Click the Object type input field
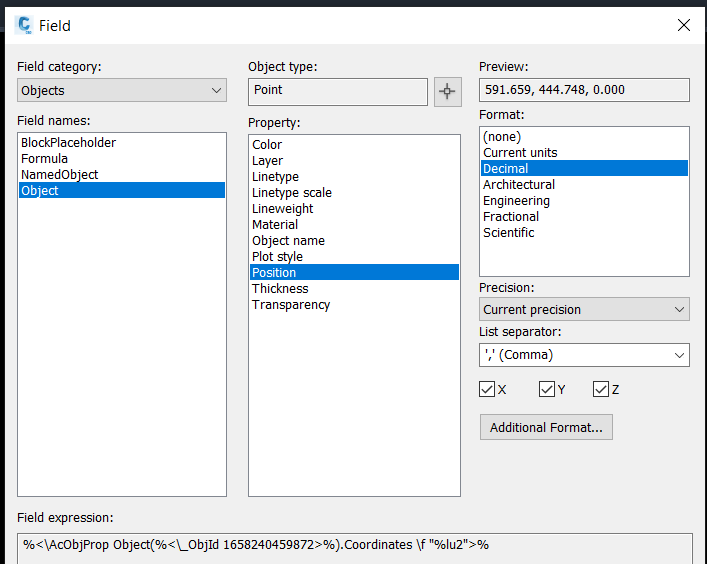 [x=338, y=92]
